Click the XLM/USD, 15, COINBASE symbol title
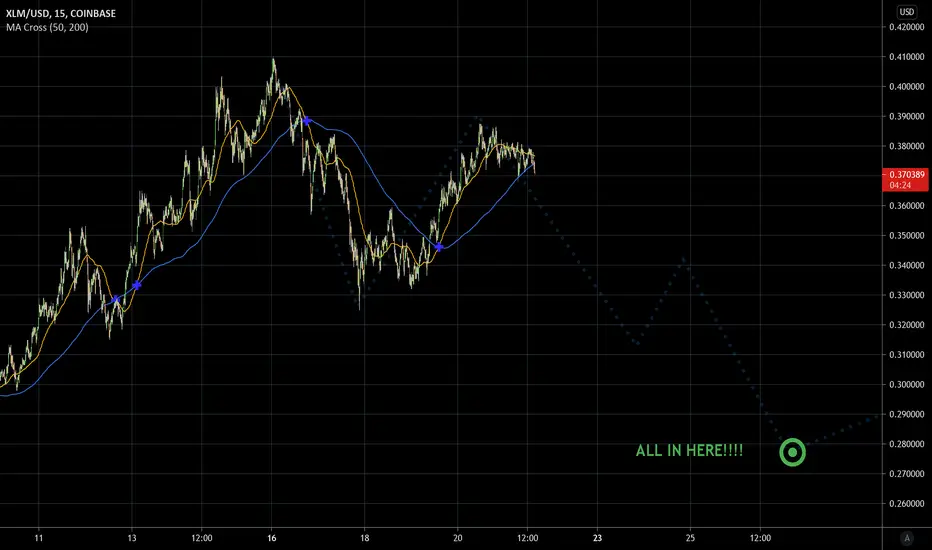Viewport: 932px width, 550px height. (x=61, y=13)
